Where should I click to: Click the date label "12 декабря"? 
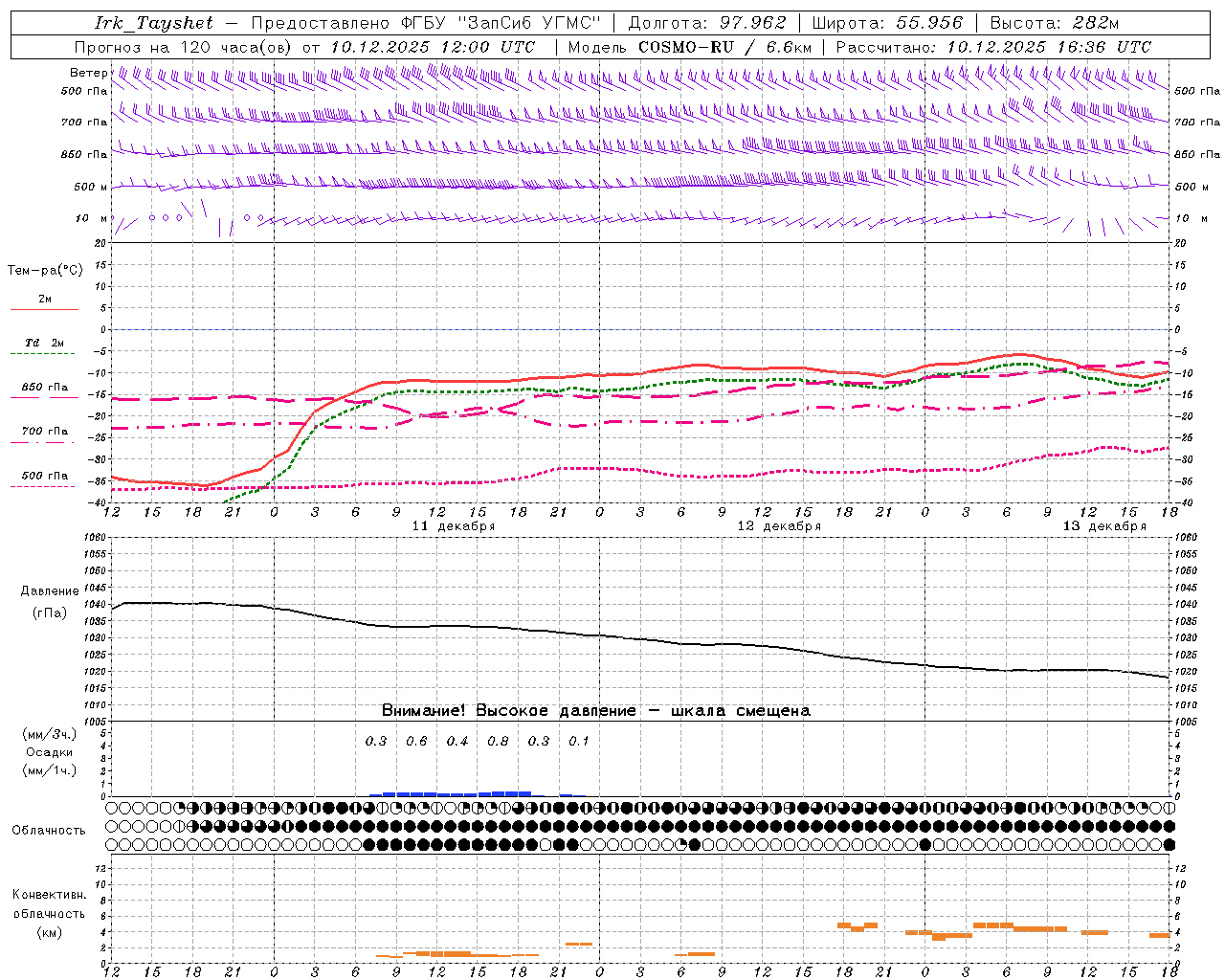tap(779, 526)
